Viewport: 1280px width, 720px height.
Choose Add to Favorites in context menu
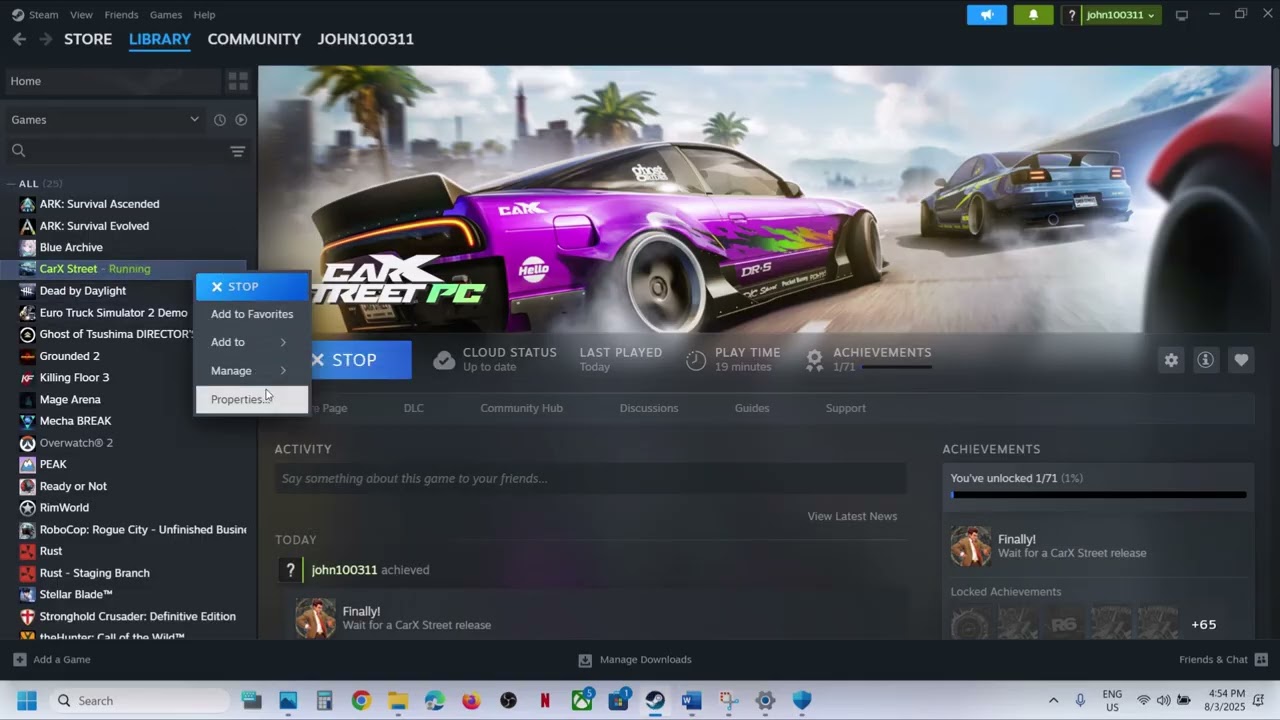252,314
